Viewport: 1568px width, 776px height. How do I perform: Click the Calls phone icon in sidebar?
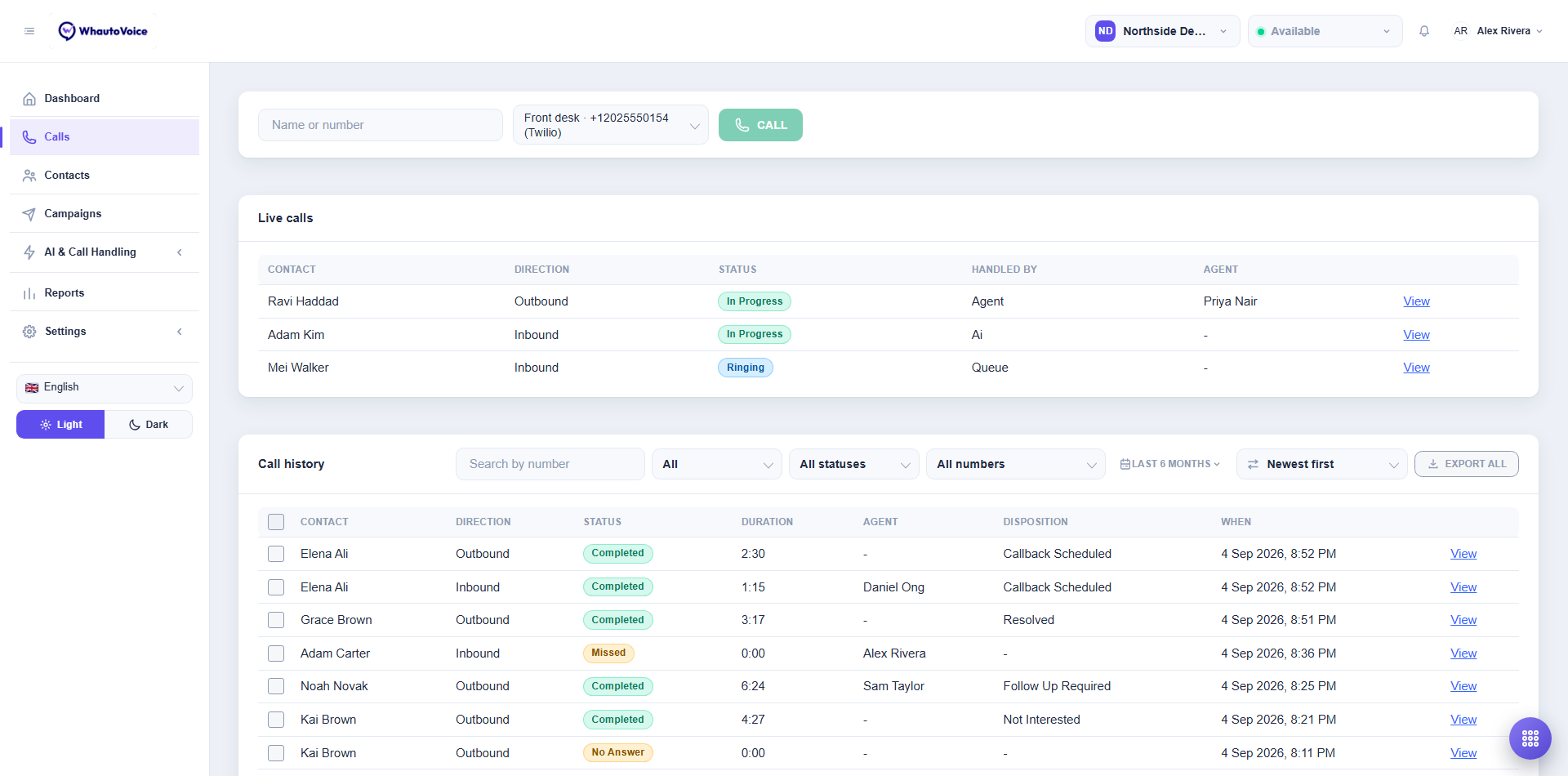(29, 137)
